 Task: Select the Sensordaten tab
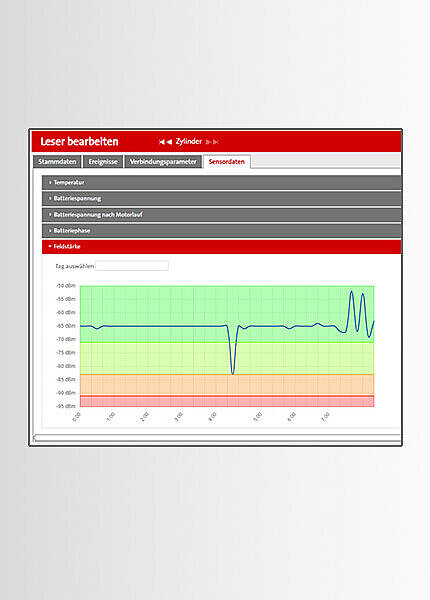click(227, 161)
